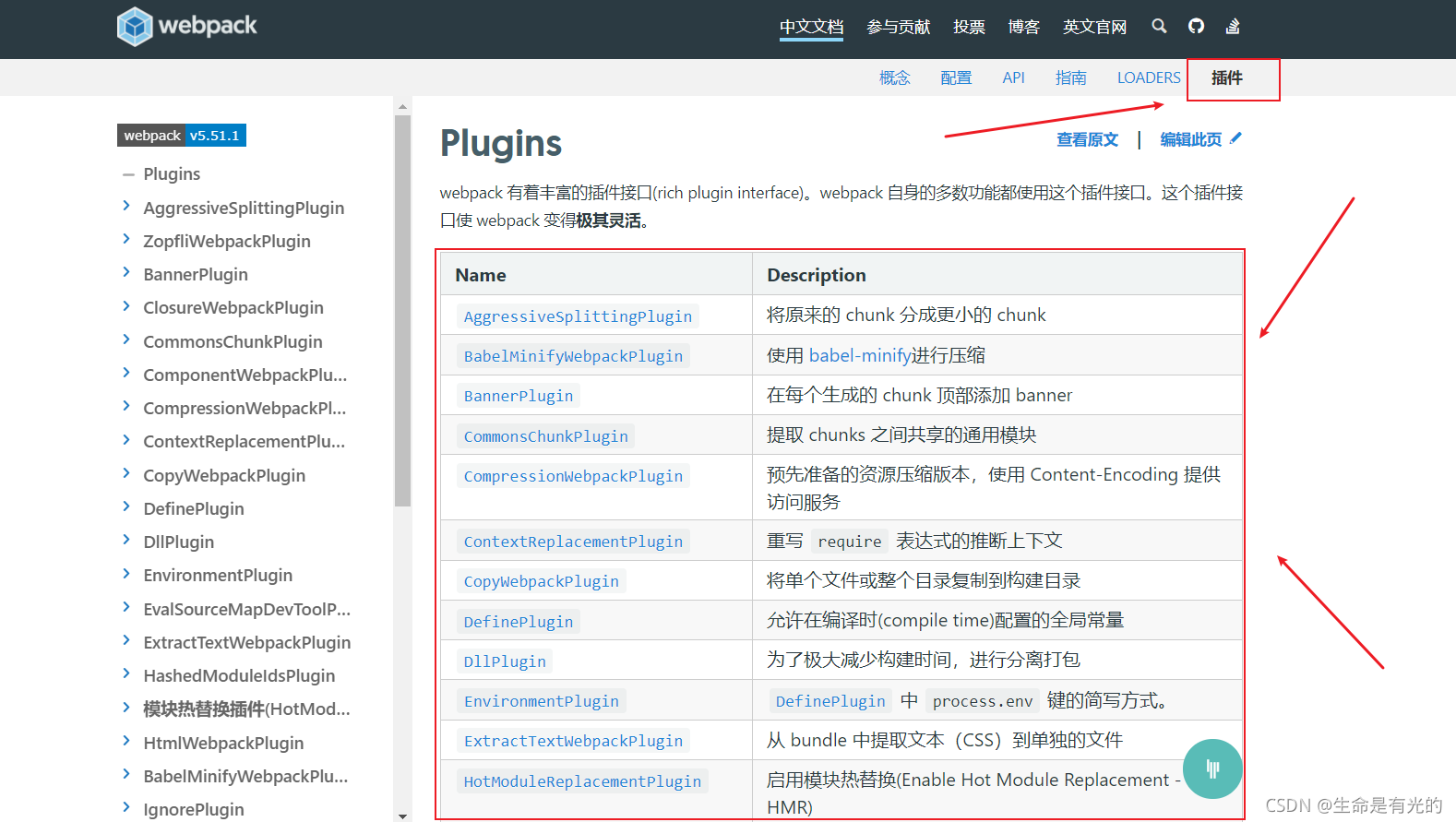Open AggressiveSplittingPlugin link in the table

(578, 316)
